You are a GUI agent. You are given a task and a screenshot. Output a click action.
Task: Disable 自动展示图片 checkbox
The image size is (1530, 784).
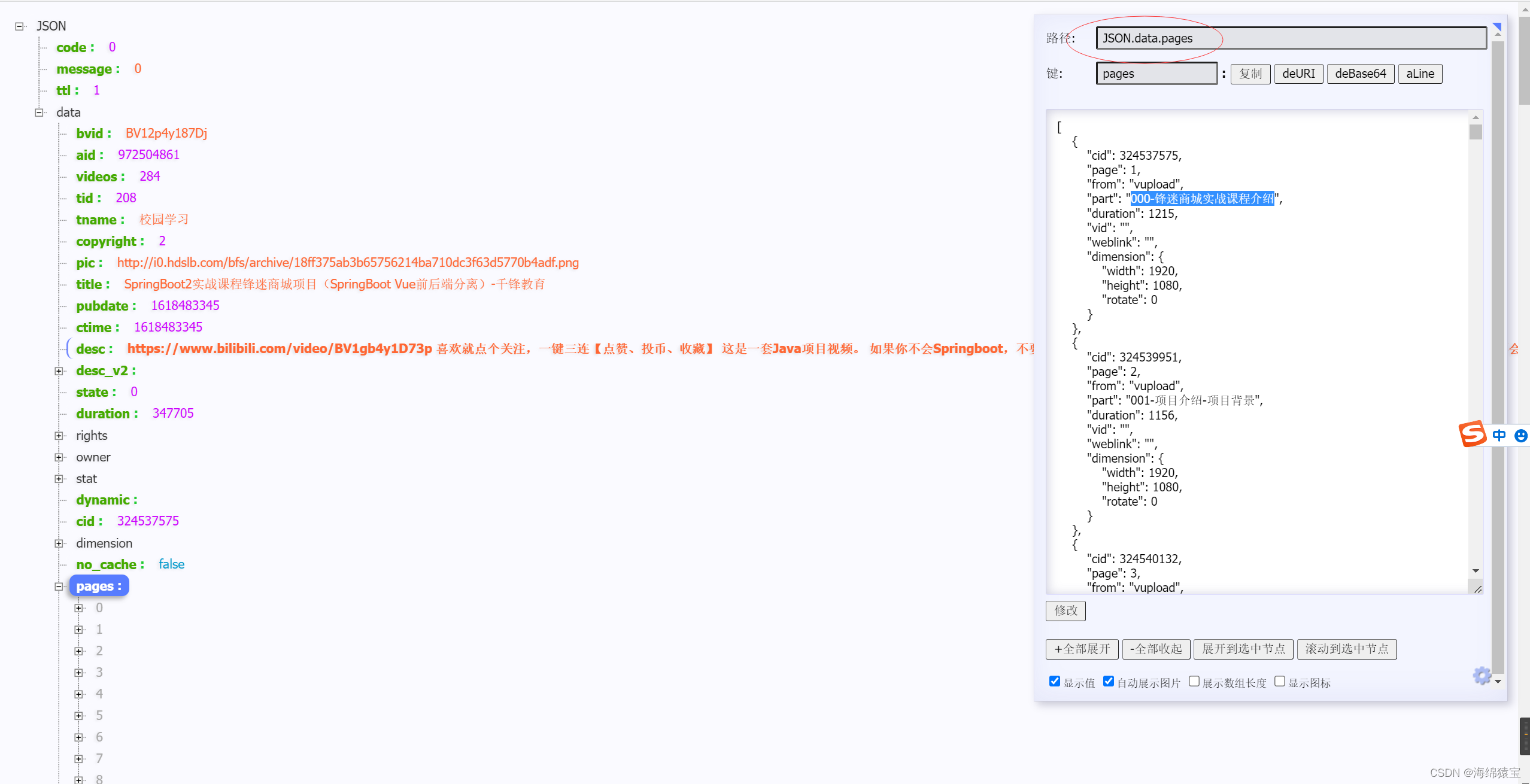tap(1109, 682)
